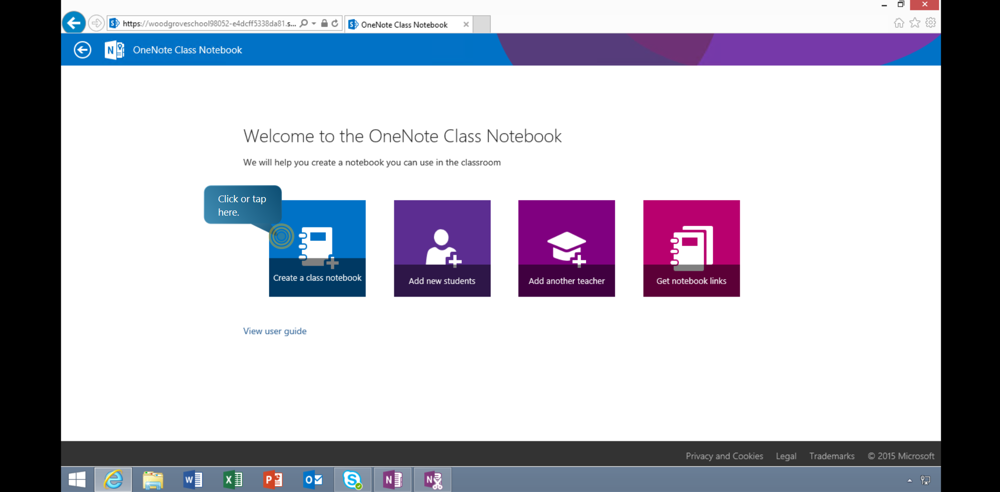Screen dimensions: 1000x492
Task: Open a new browser tab
Action: (x=481, y=24)
